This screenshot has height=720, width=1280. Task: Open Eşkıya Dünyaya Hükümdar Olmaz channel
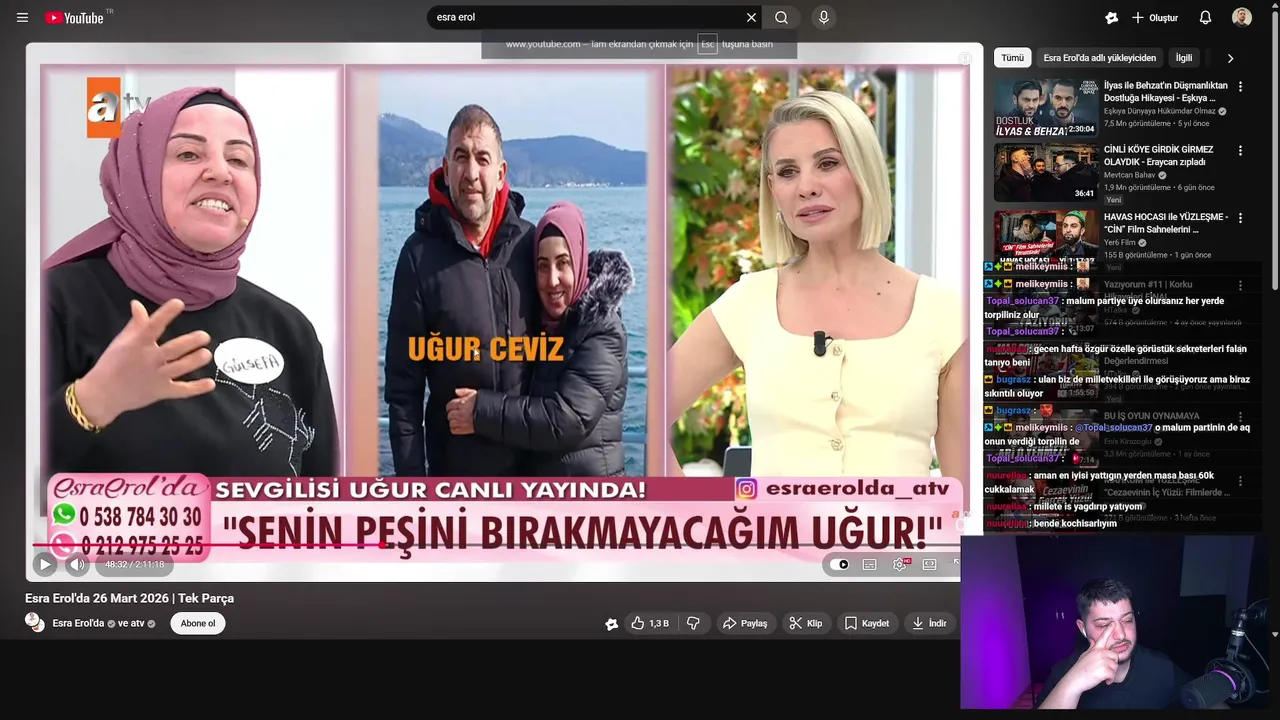tap(1160, 111)
